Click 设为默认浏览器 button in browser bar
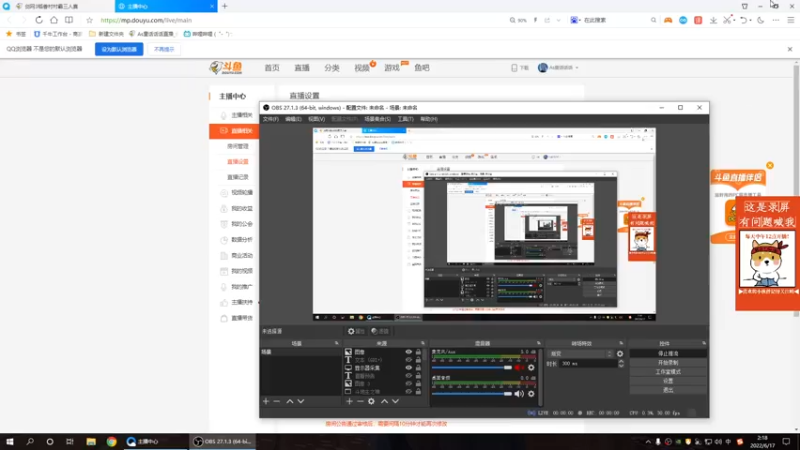Viewport: 800px width, 450px height. [119, 49]
